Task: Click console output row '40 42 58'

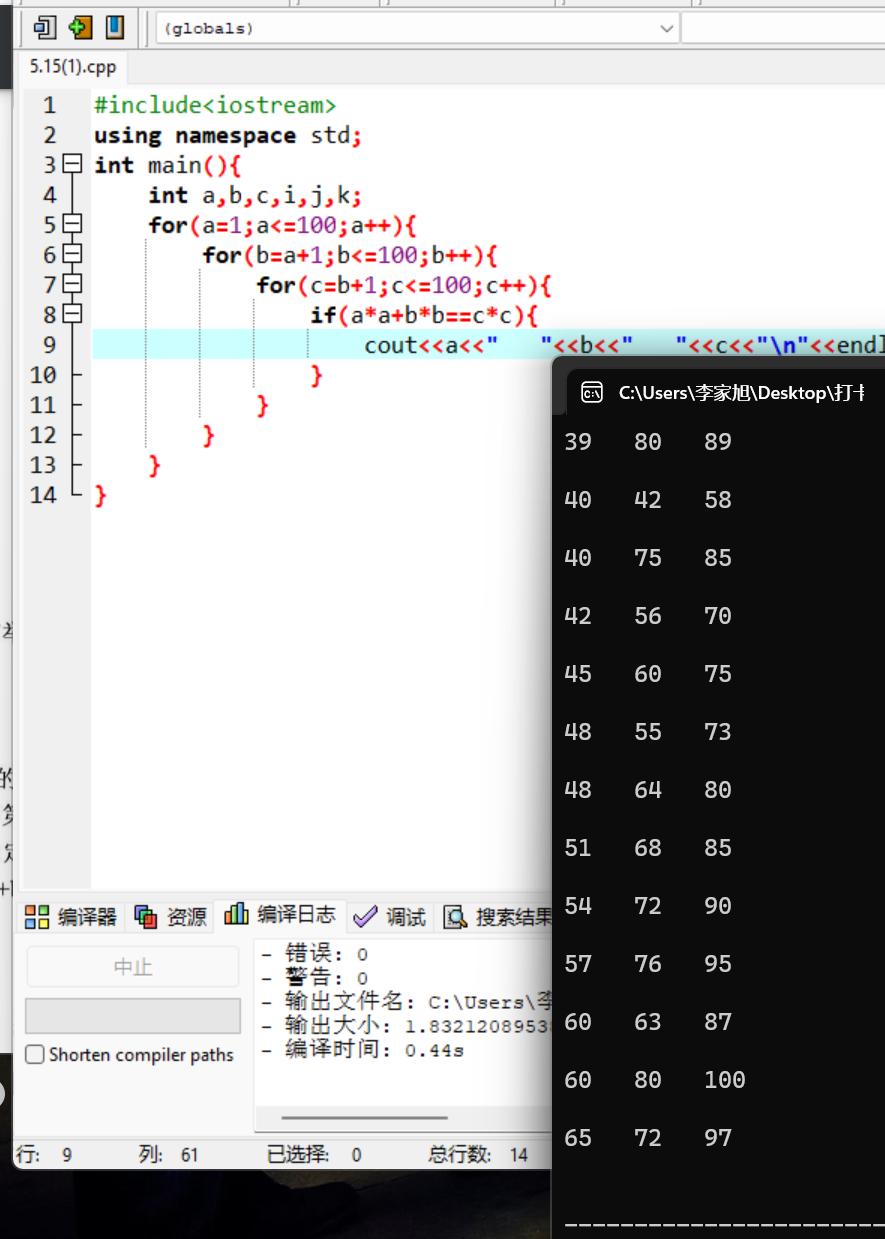Action: 648,500
